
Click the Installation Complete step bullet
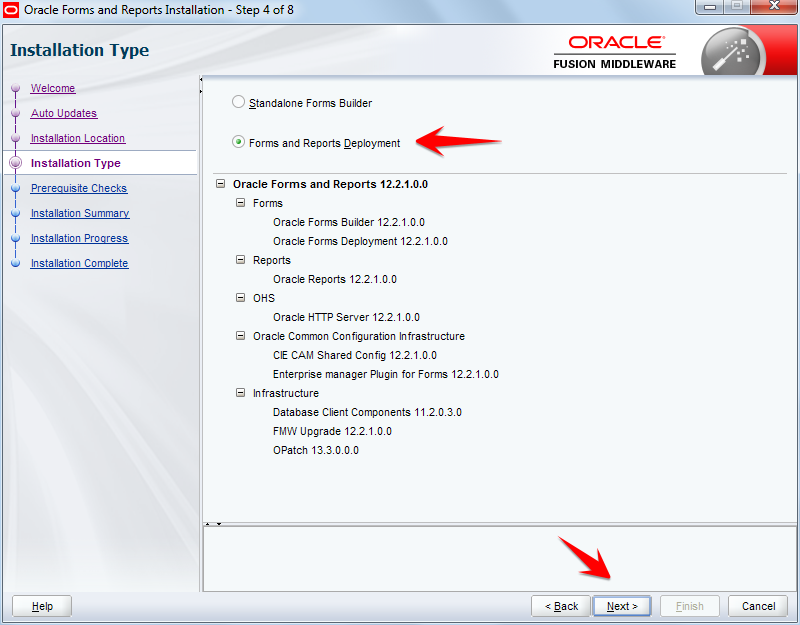click(x=16, y=263)
